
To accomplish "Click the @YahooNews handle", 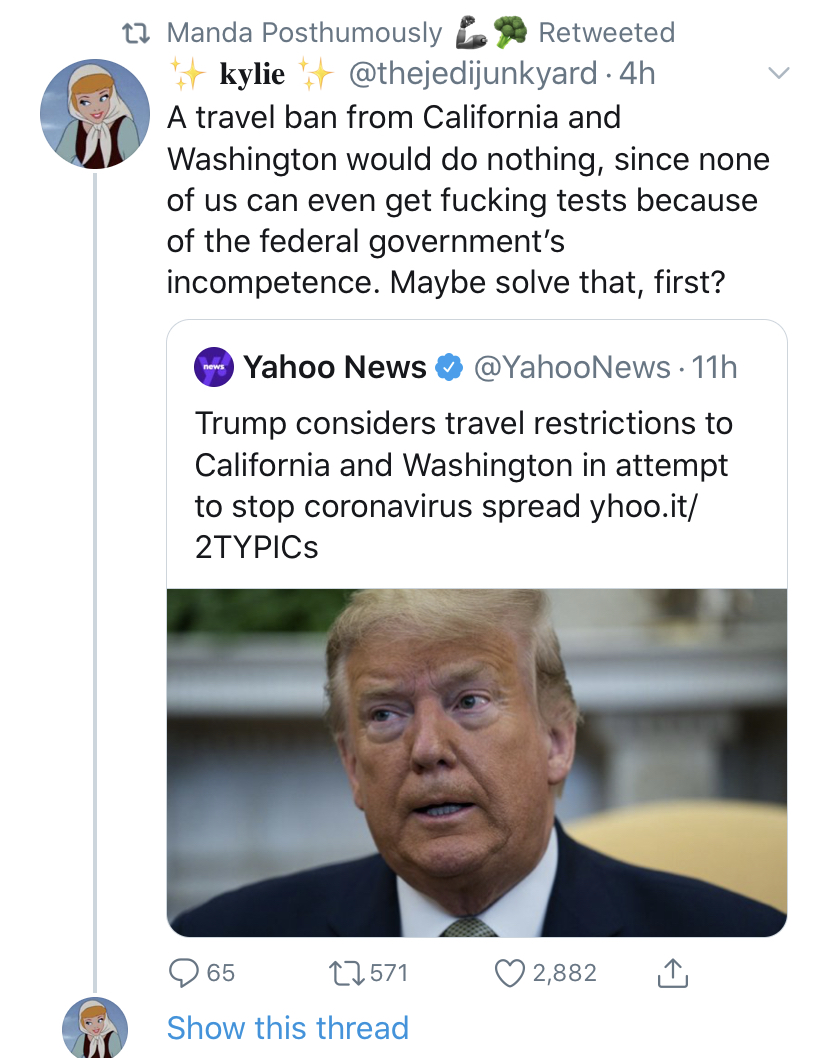I will [572, 367].
